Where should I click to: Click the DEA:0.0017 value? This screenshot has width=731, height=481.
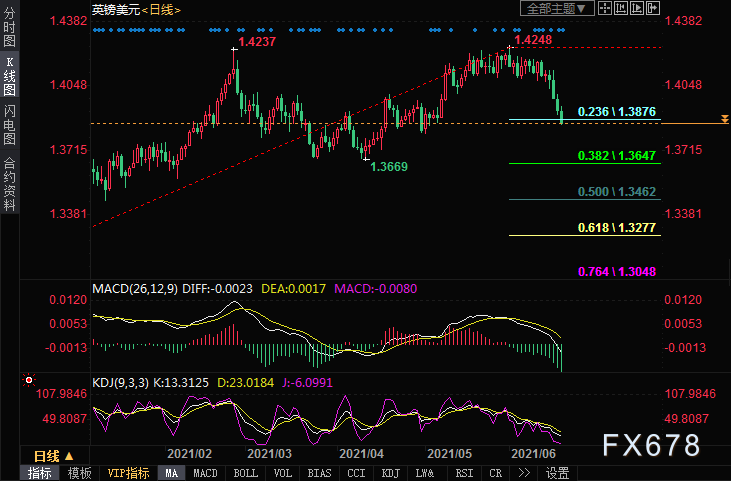pos(293,289)
